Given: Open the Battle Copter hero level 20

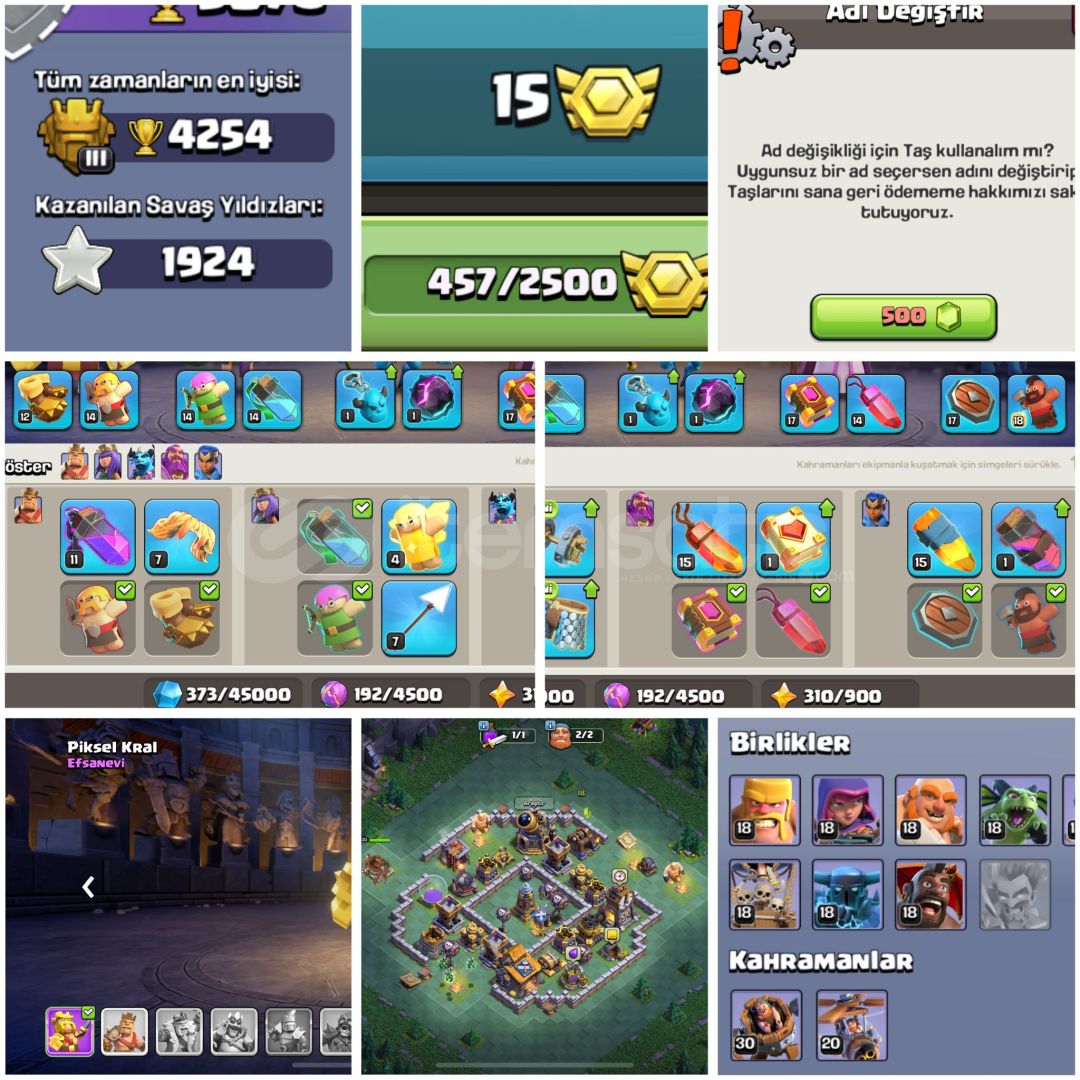Looking at the screenshot, I should pos(851,1025).
